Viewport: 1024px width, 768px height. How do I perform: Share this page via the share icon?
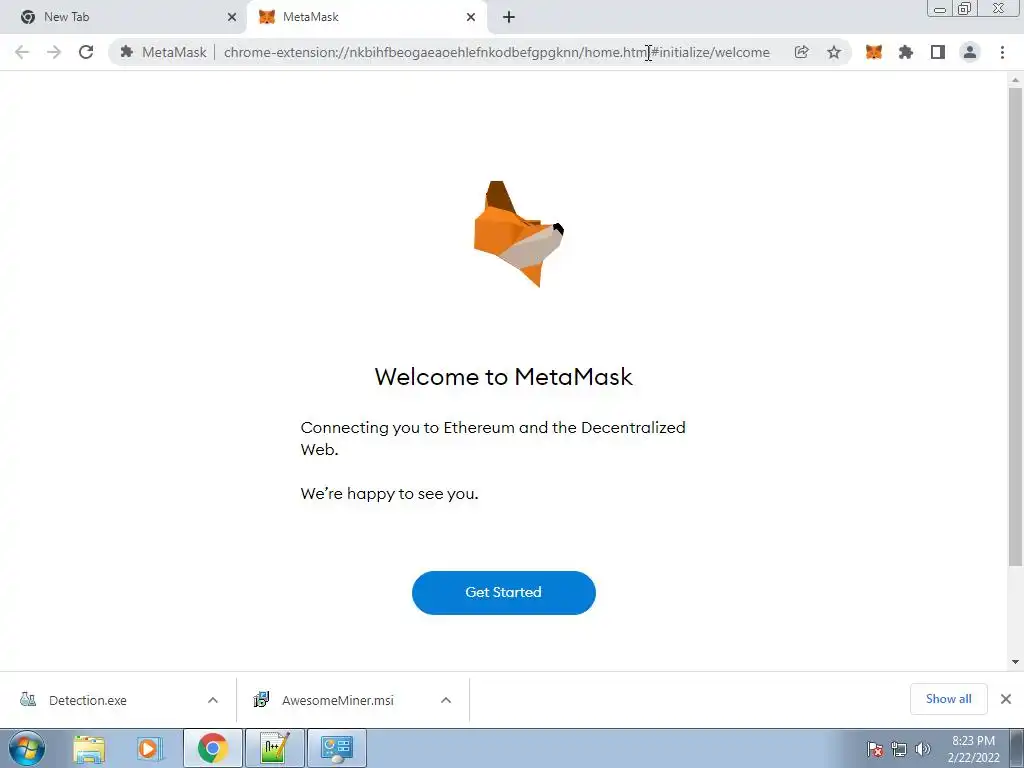(x=801, y=52)
